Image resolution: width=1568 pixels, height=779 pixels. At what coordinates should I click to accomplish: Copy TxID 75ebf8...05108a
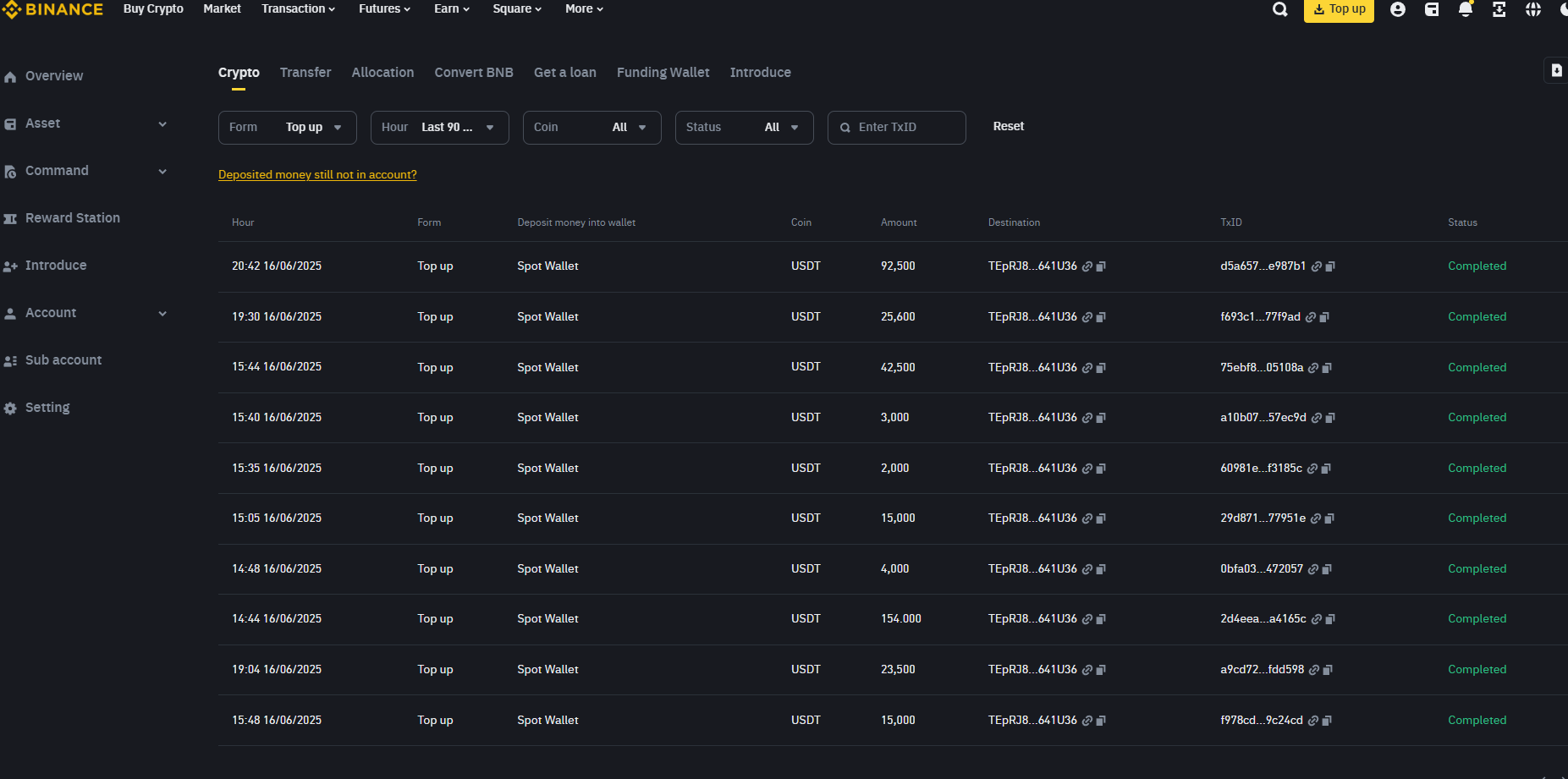coord(1327,368)
